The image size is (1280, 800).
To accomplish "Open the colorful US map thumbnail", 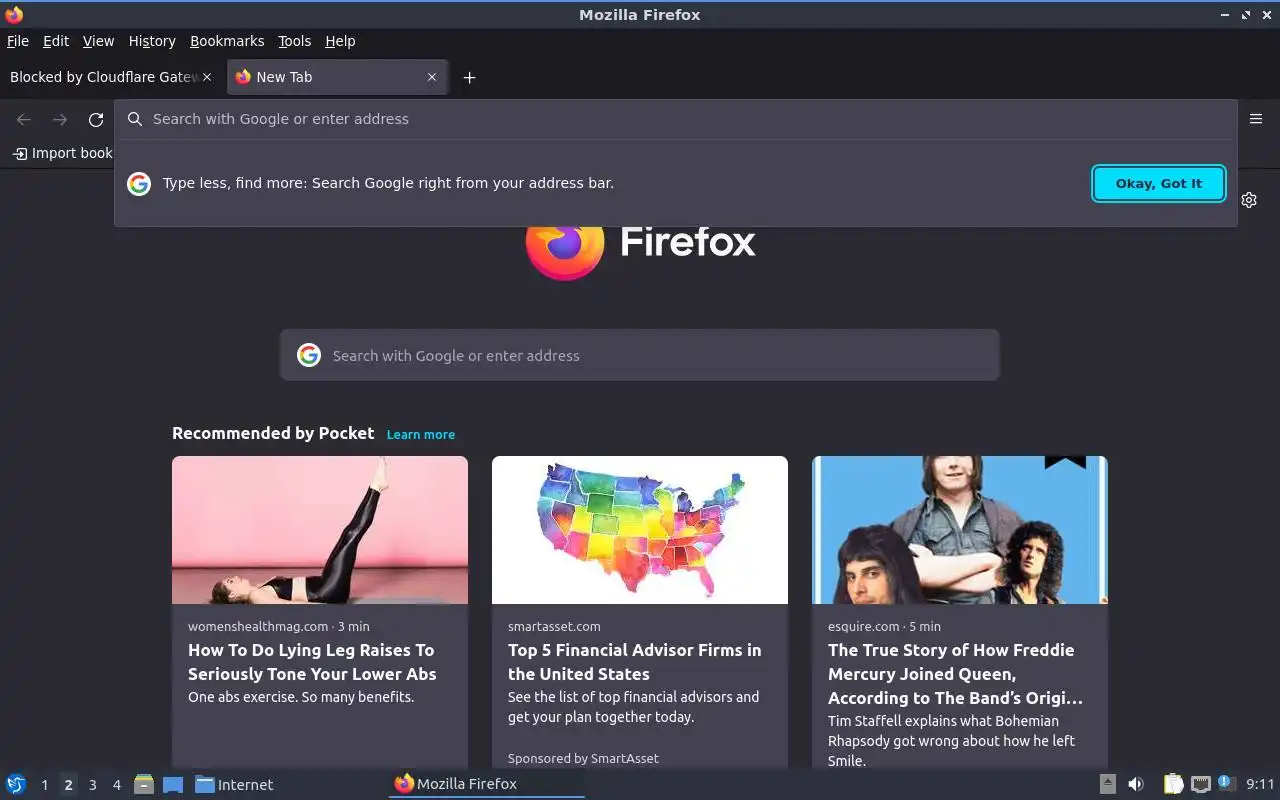I will point(640,530).
